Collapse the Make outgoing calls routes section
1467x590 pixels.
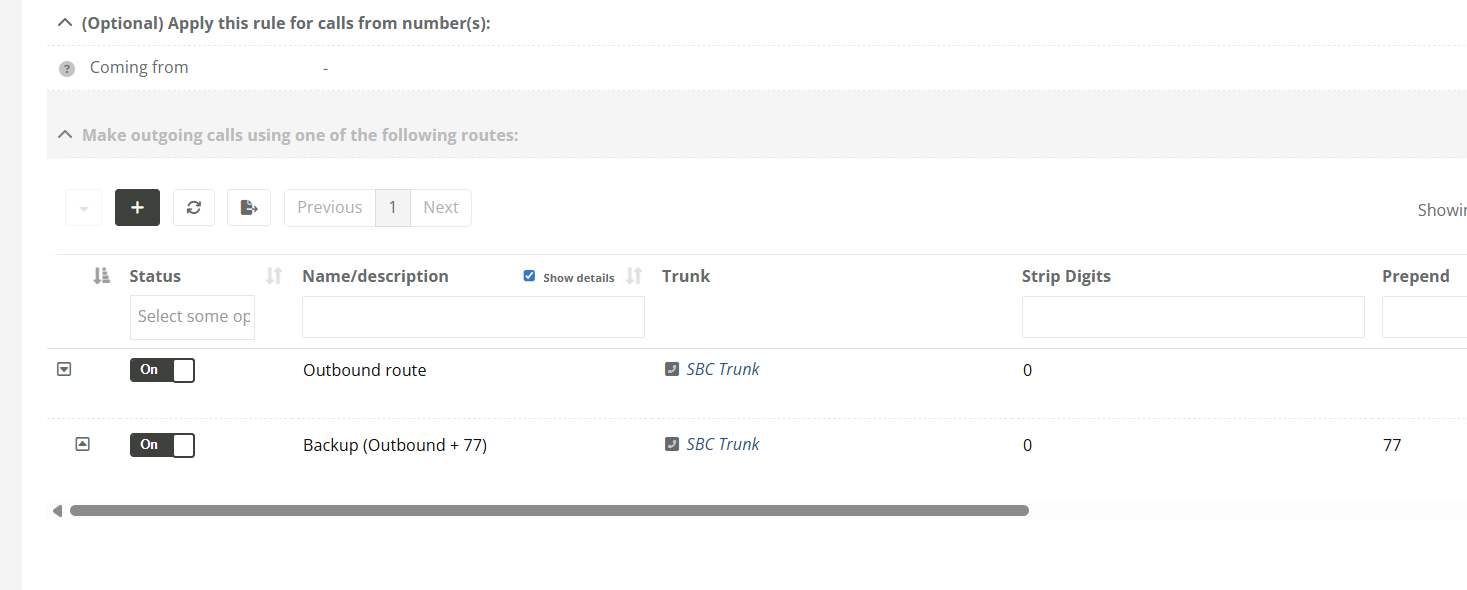click(x=65, y=134)
